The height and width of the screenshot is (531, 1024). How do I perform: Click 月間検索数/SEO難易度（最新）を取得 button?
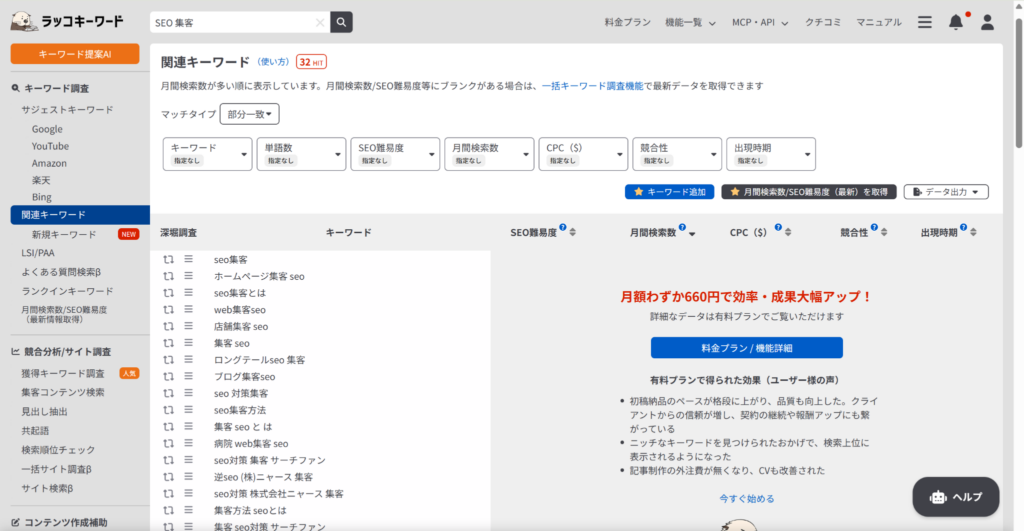[x=808, y=192]
